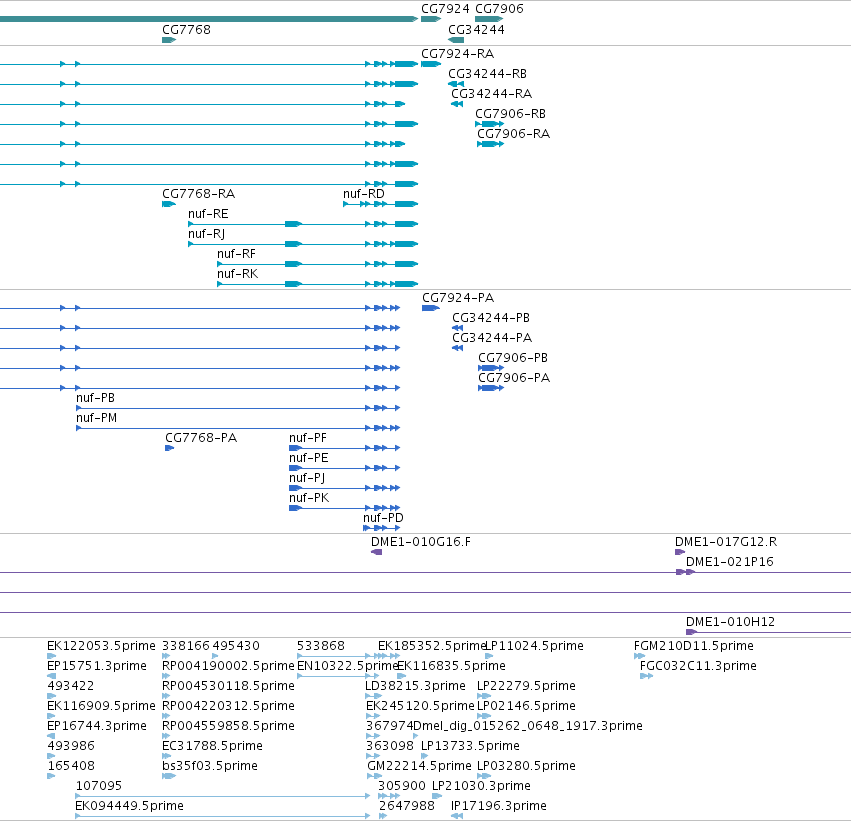Select the CG7906 gene label
The width and height of the screenshot is (851, 821).
coord(499,9)
